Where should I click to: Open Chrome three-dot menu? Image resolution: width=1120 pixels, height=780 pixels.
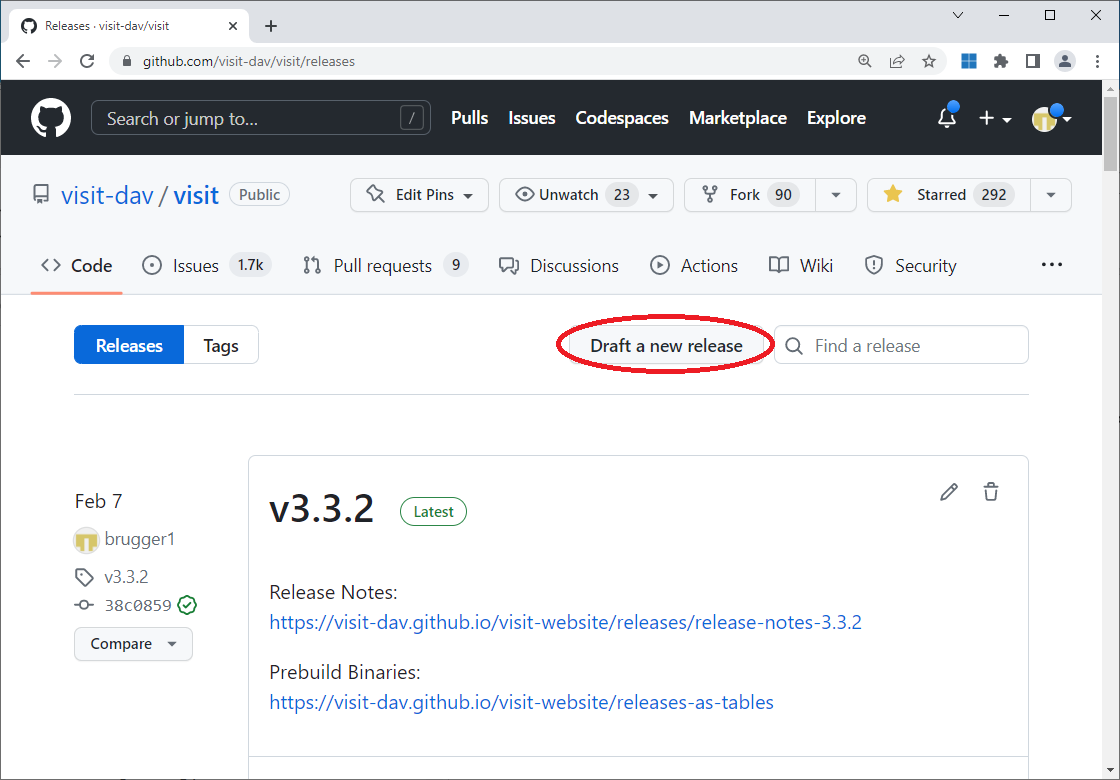tap(1097, 61)
